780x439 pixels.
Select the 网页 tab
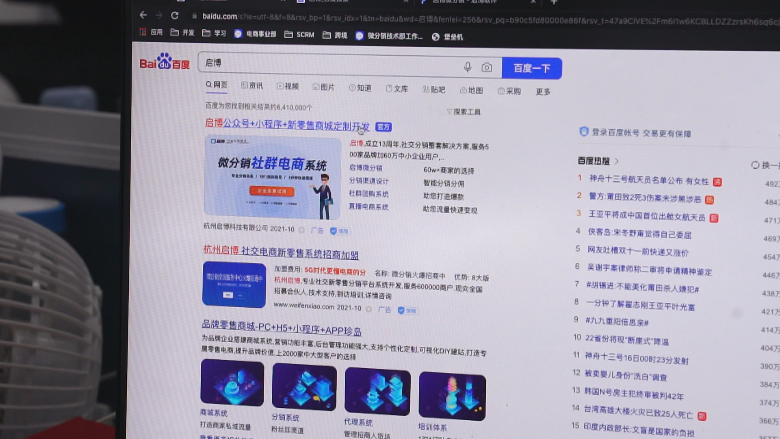[x=216, y=85]
